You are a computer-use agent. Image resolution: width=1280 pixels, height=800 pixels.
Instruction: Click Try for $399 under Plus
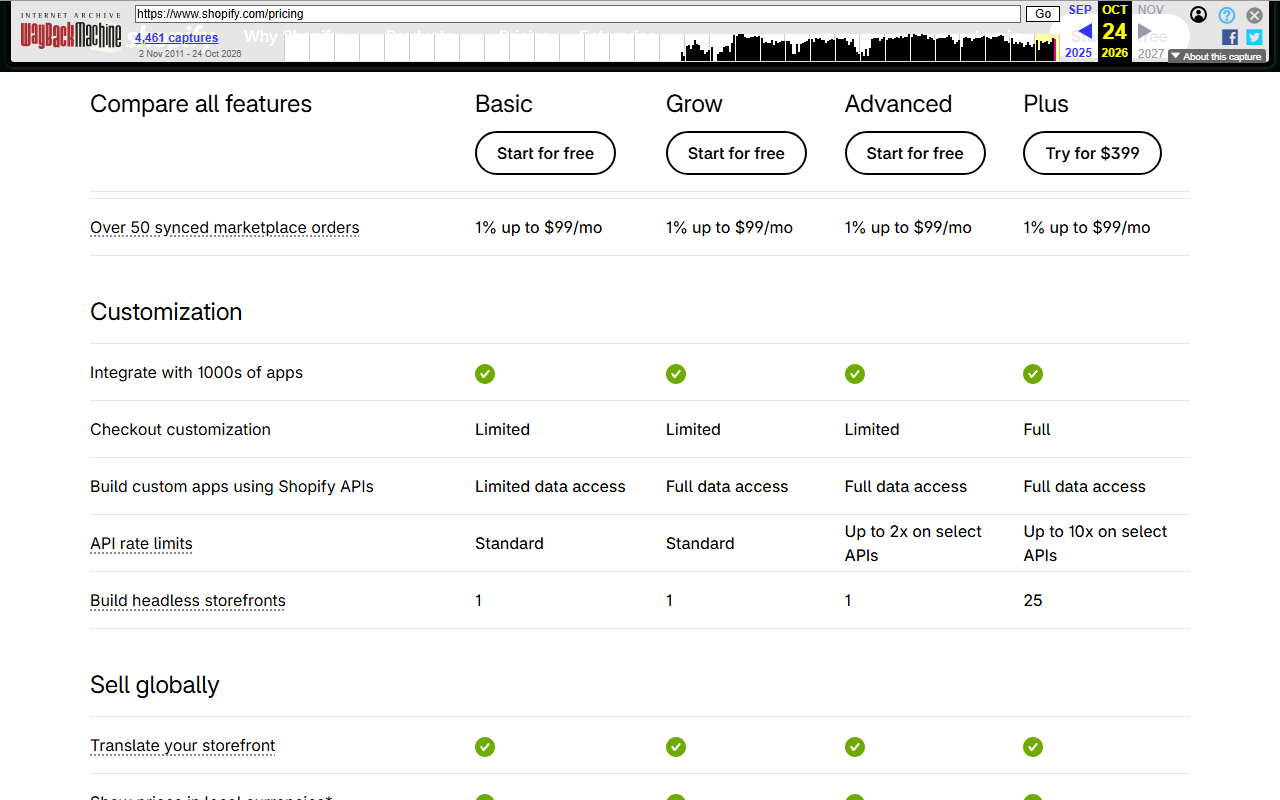pos(1092,153)
